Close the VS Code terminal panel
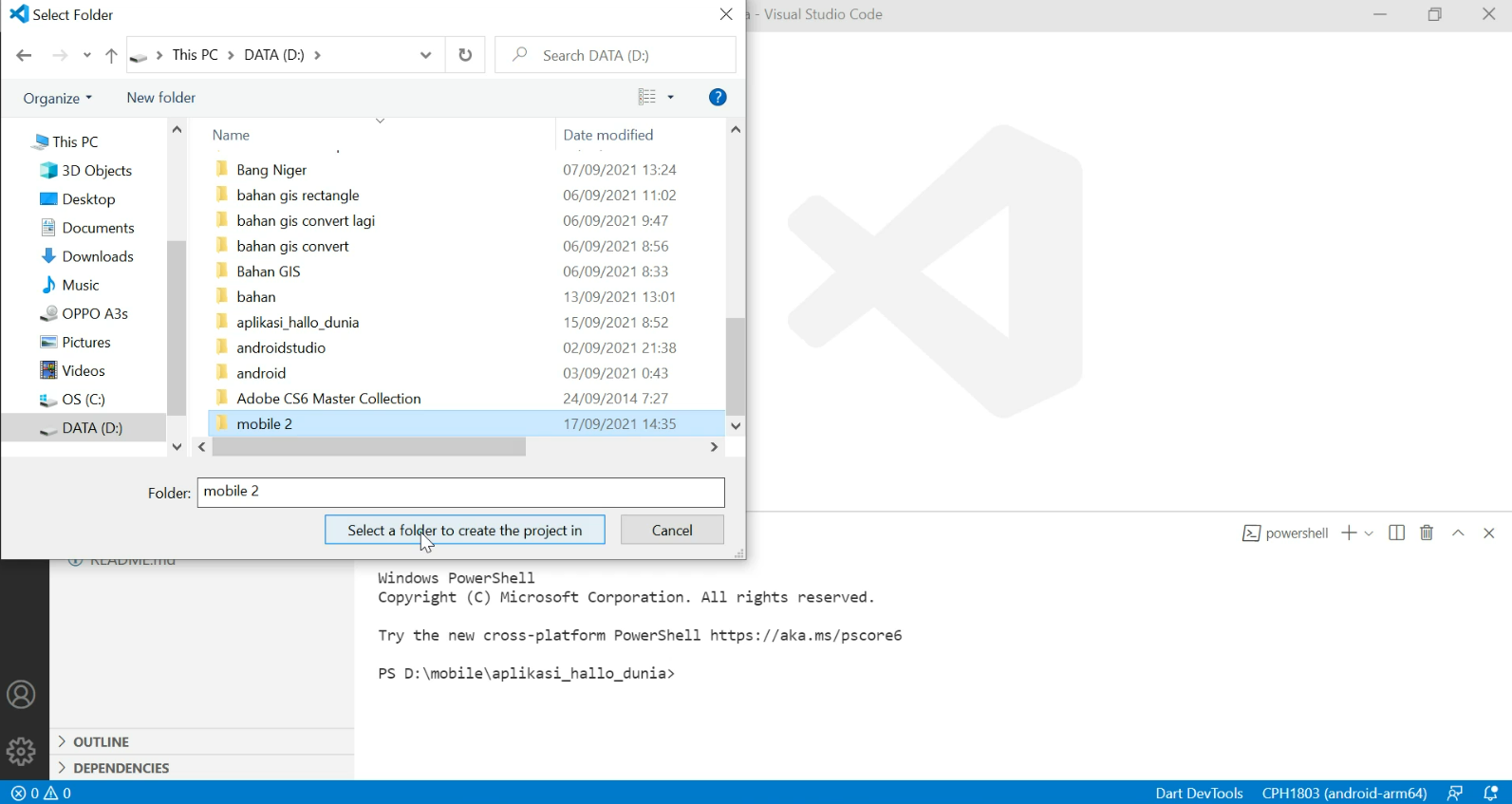This screenshot has height=804, width=1512. [1489, 533]
